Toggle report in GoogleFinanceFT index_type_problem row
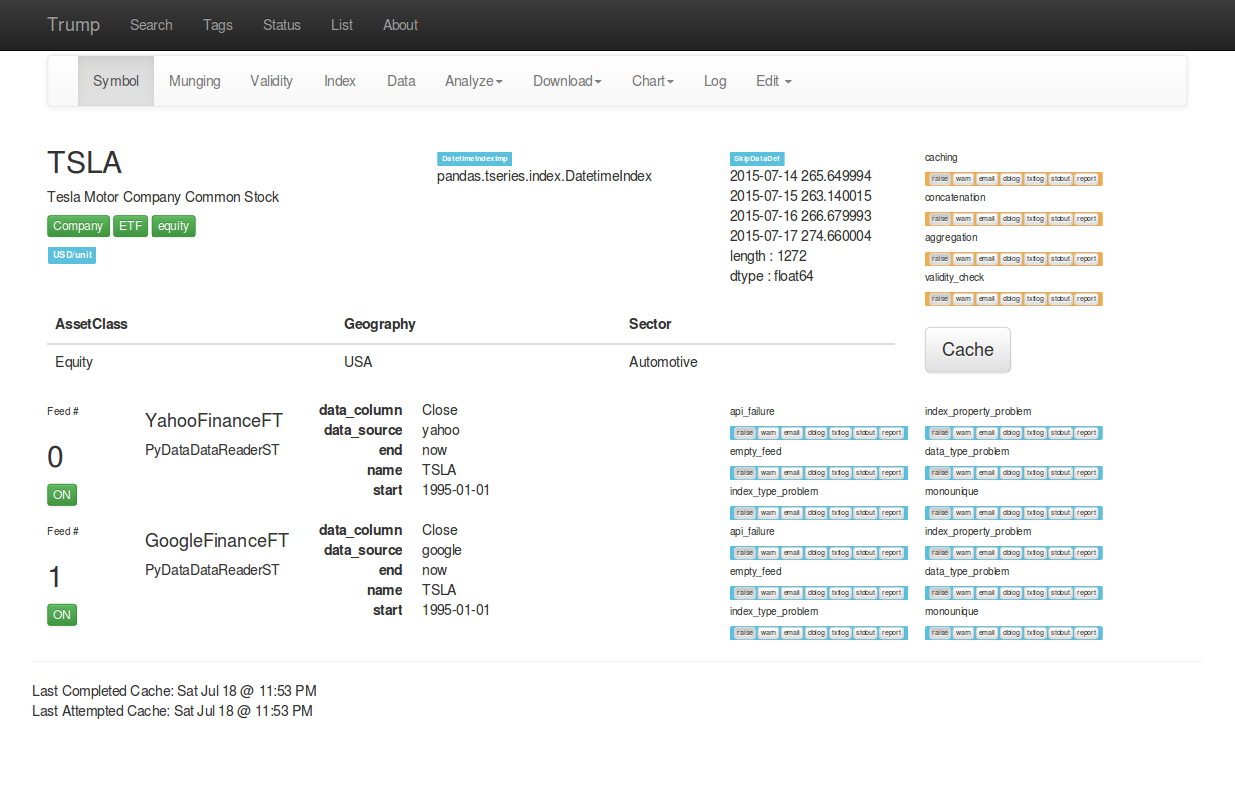This screenshot has width=1235, height=790. point(891,633)
